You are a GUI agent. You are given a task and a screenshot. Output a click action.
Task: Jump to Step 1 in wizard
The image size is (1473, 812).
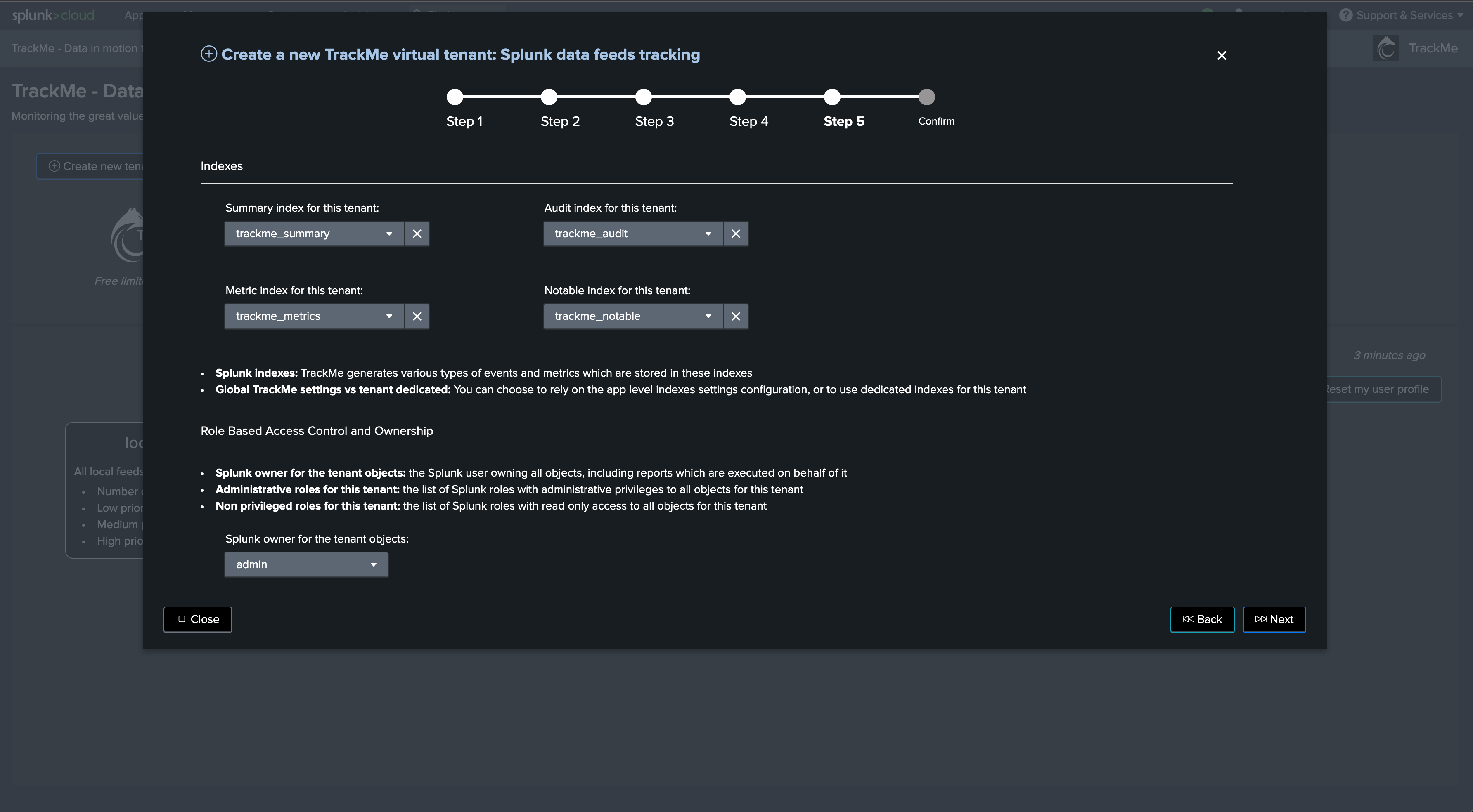tap(455, 97)
